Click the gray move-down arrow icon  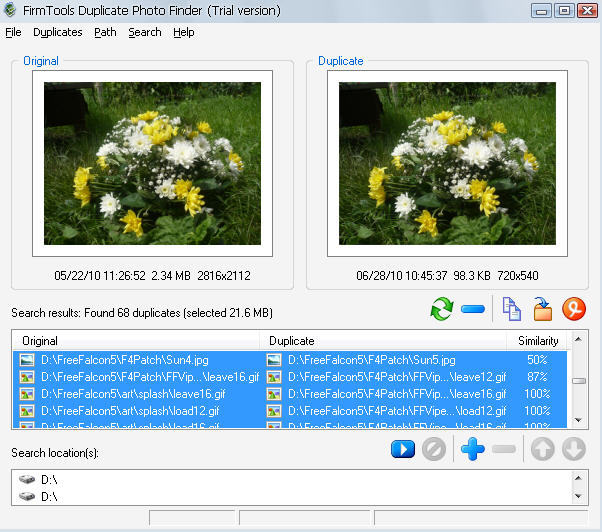(574, 449)
